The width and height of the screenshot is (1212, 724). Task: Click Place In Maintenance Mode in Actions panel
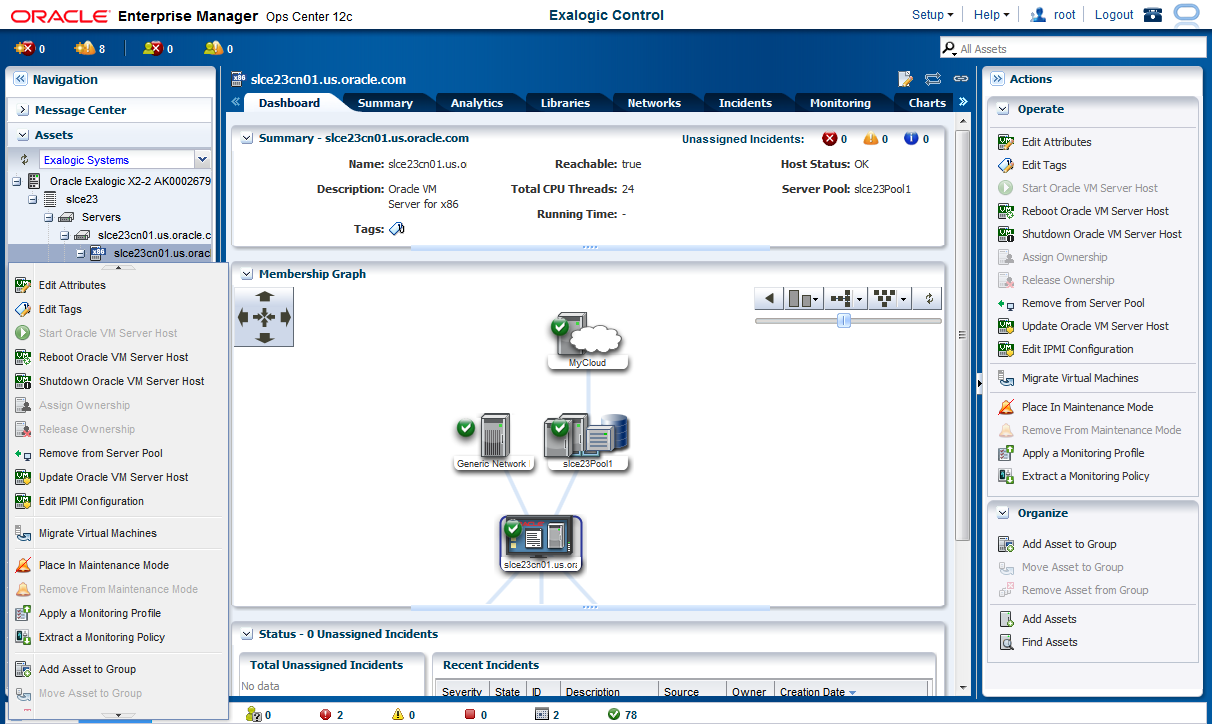pos(1087,407)
